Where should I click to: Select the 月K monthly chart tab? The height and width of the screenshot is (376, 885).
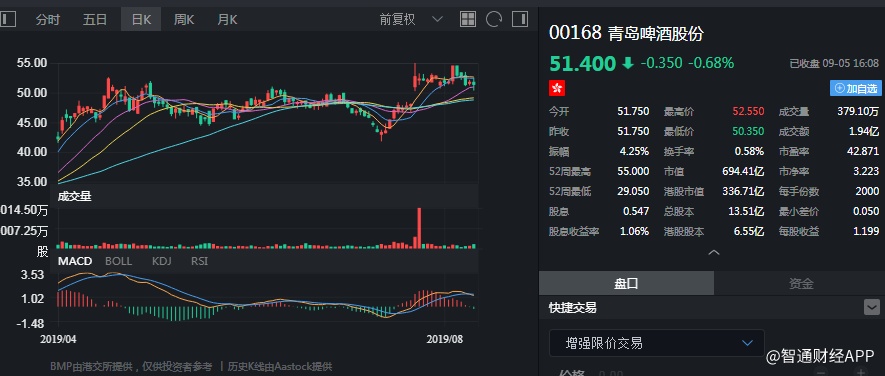click(x=227, y=20)
